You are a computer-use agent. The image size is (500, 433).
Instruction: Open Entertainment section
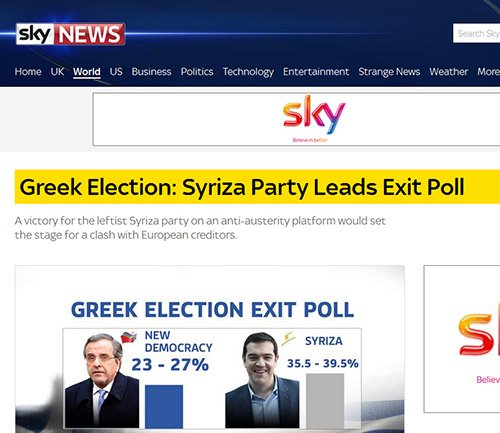point(316,72)
